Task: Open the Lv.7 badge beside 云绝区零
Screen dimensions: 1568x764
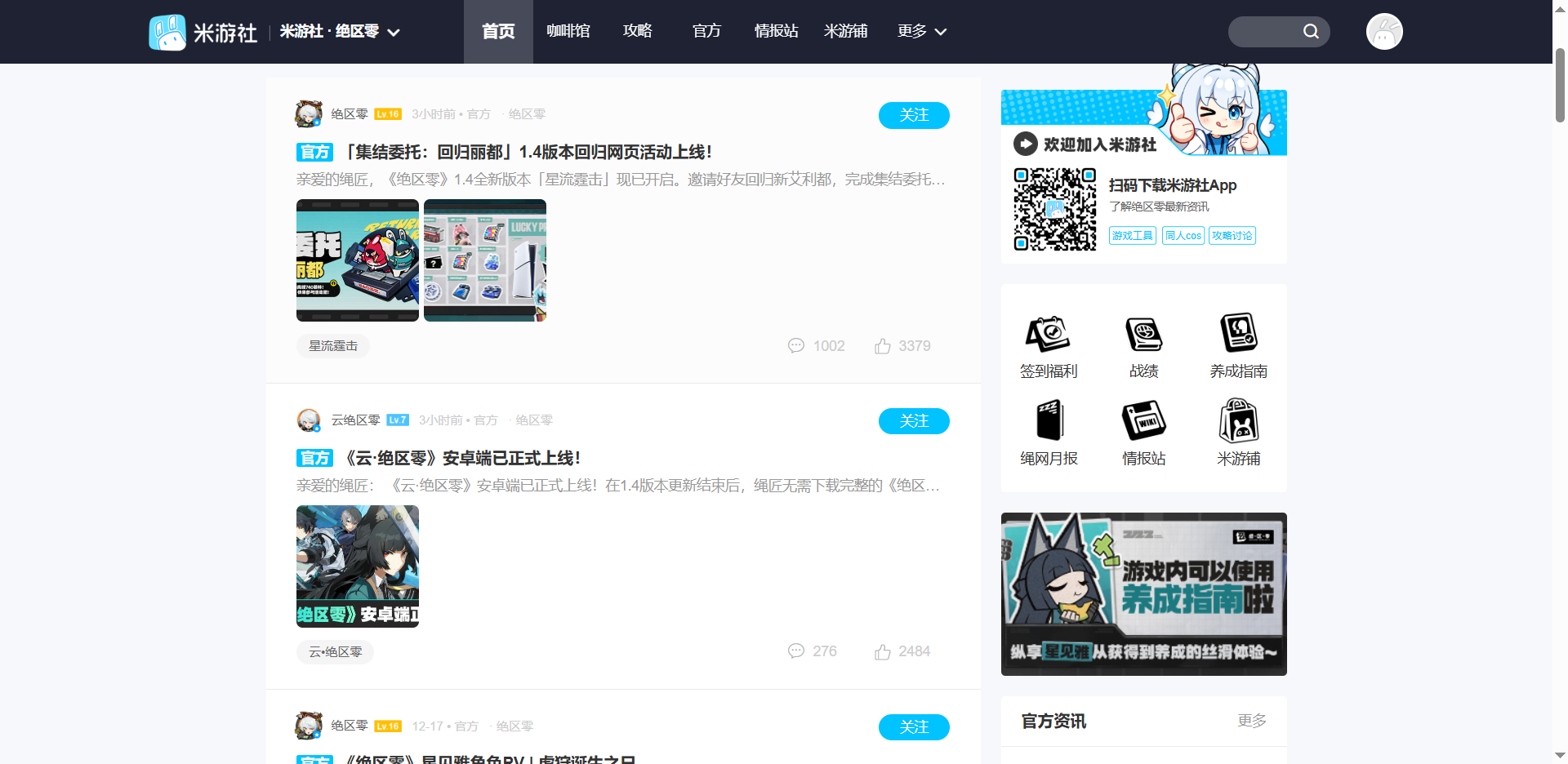Action: [x=398, y=420]
